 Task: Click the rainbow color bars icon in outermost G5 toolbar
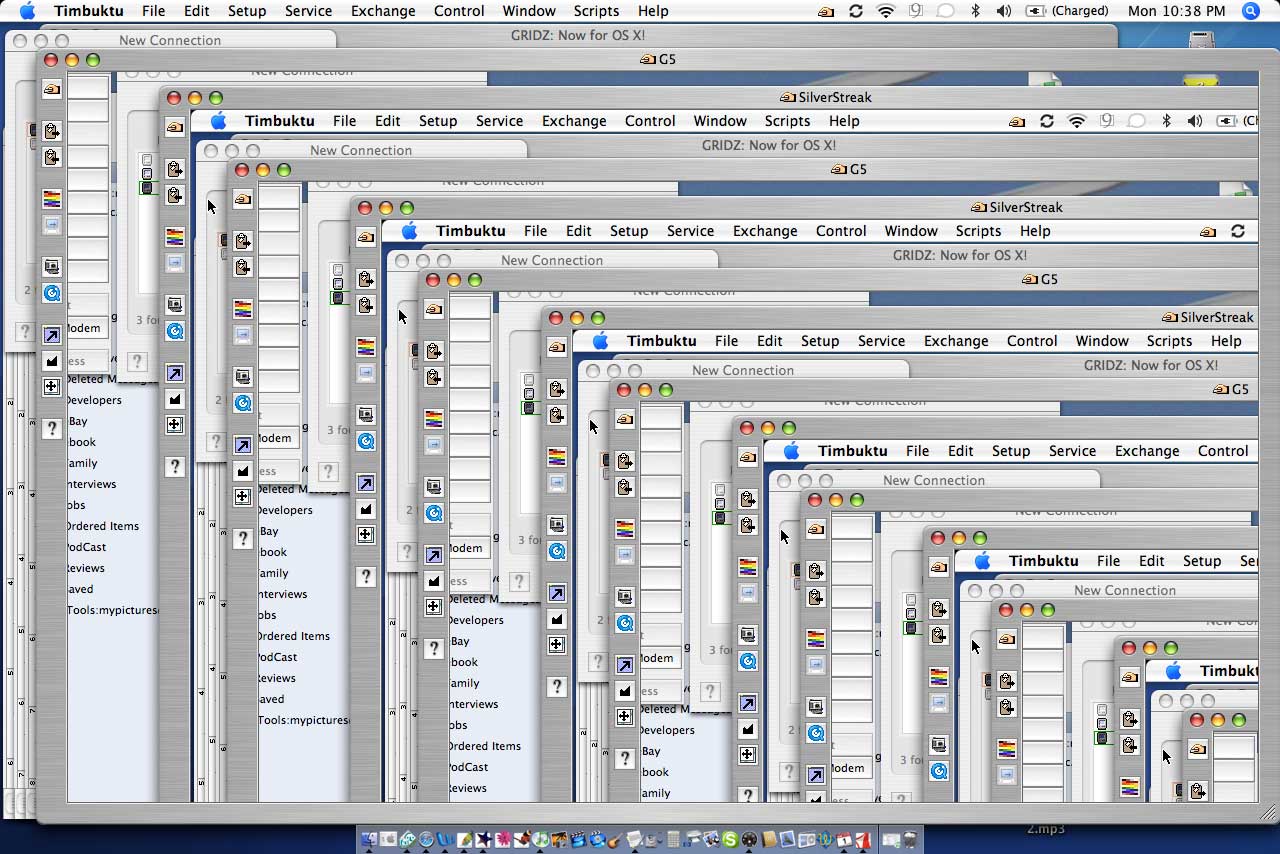(x=52, y=199)
